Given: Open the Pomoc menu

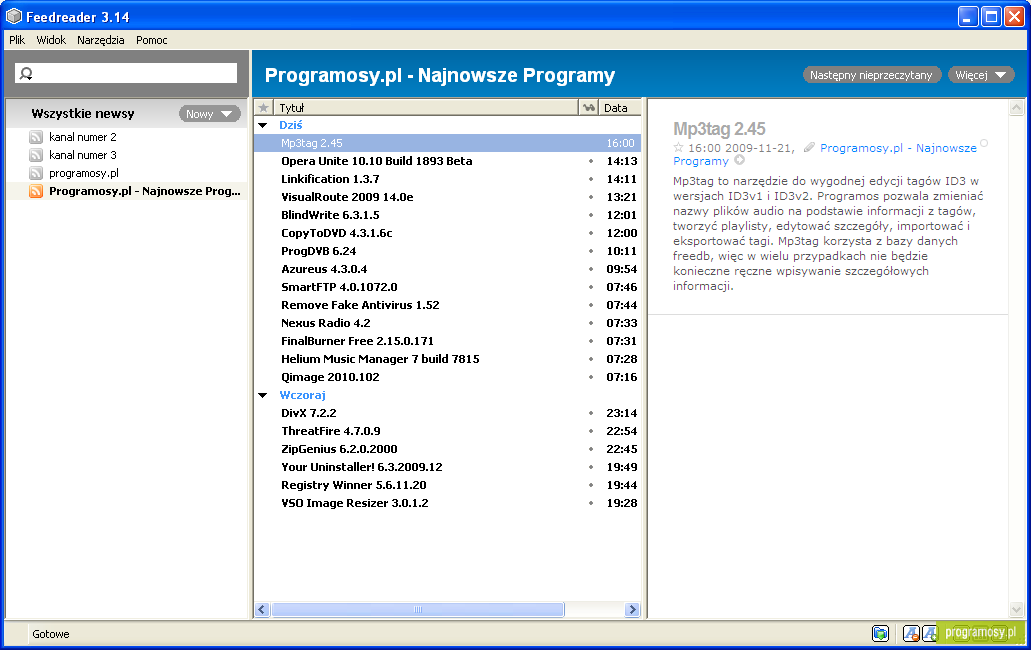Looking at the screenshot, I should click(152, 40).
